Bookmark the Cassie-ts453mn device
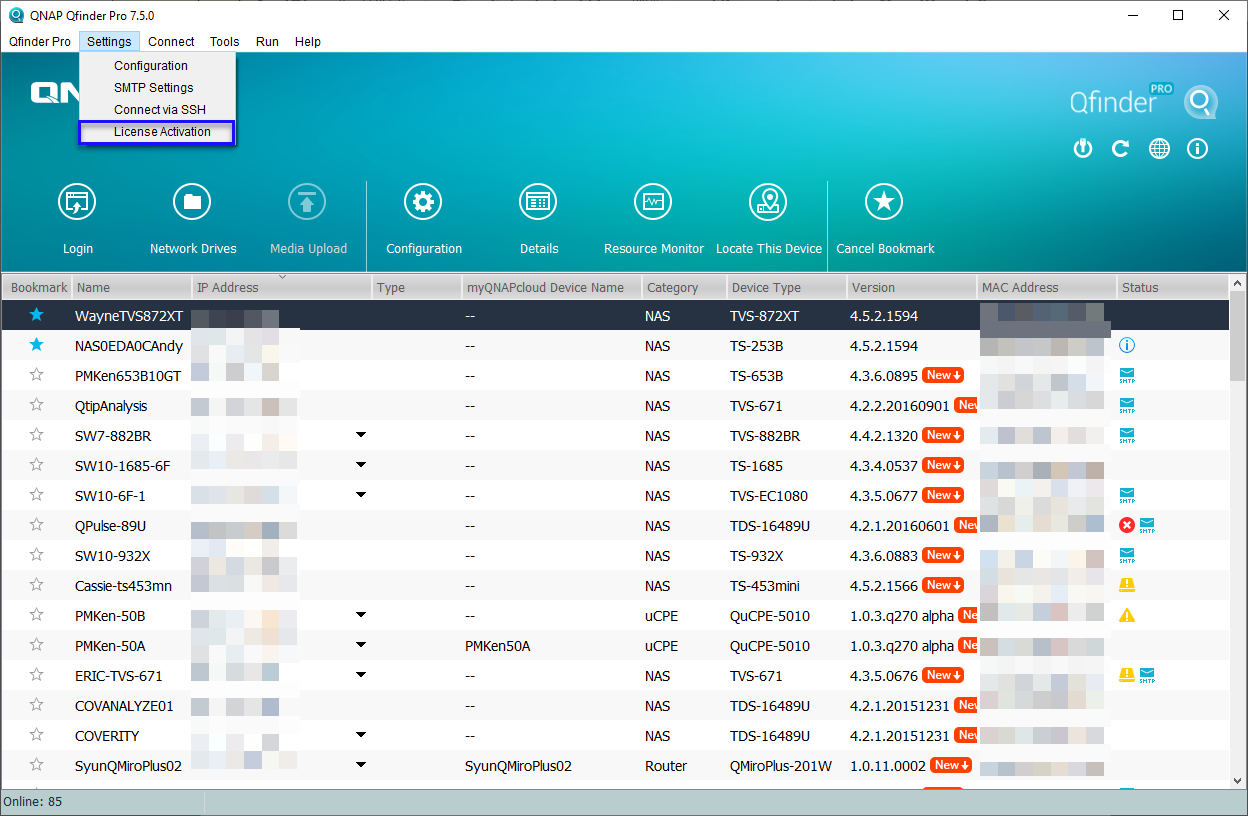The height and width of the screenshot is (816, 1248). (x=37, y=584)
